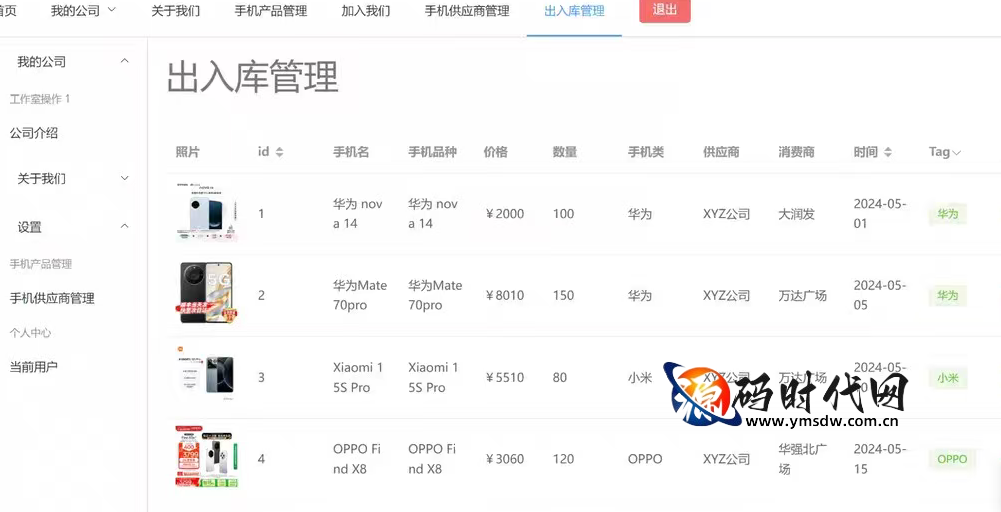Collapse the sidebar 我的公司 section
Viewport: 1001px width, 512px height.
click(125, 61)
